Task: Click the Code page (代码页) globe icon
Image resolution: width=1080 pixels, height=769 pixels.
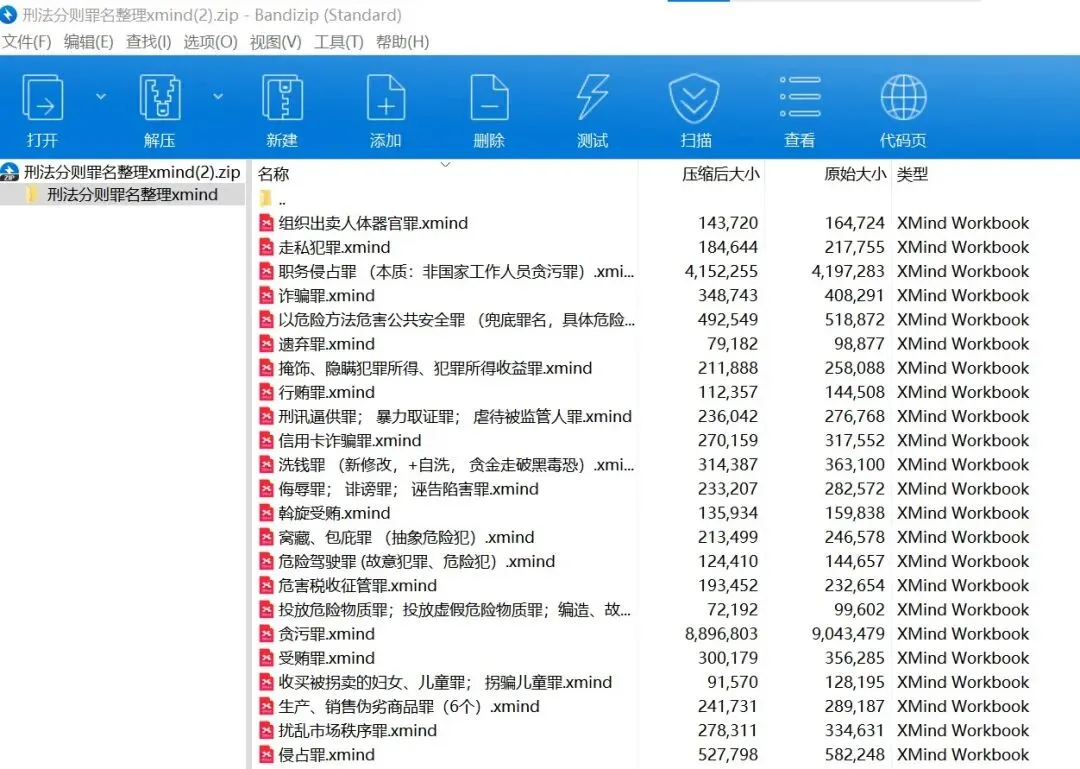Action: [x=903, y=98]
